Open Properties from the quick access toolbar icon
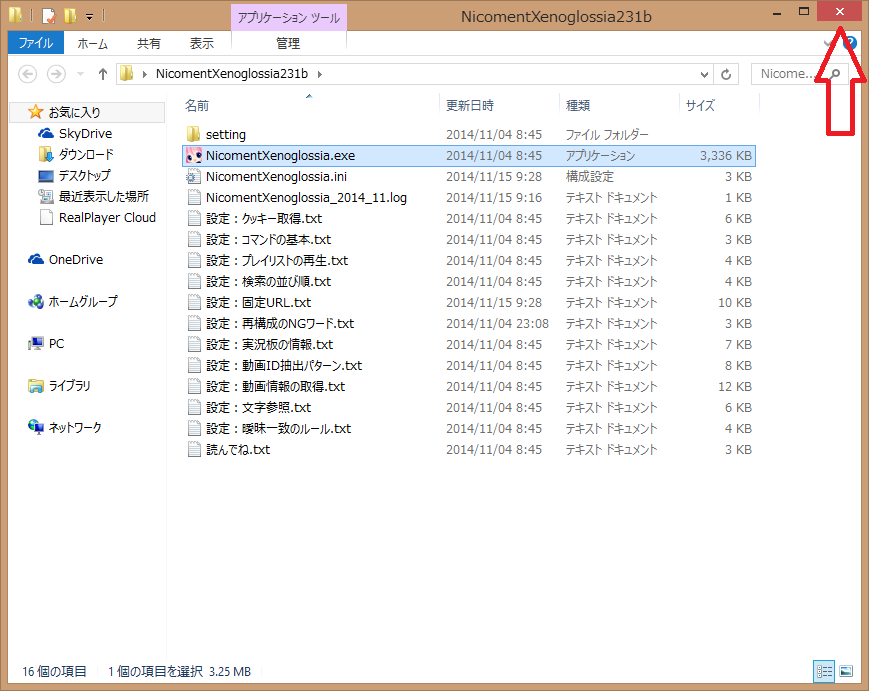869x691 pixels. [46, 14]
